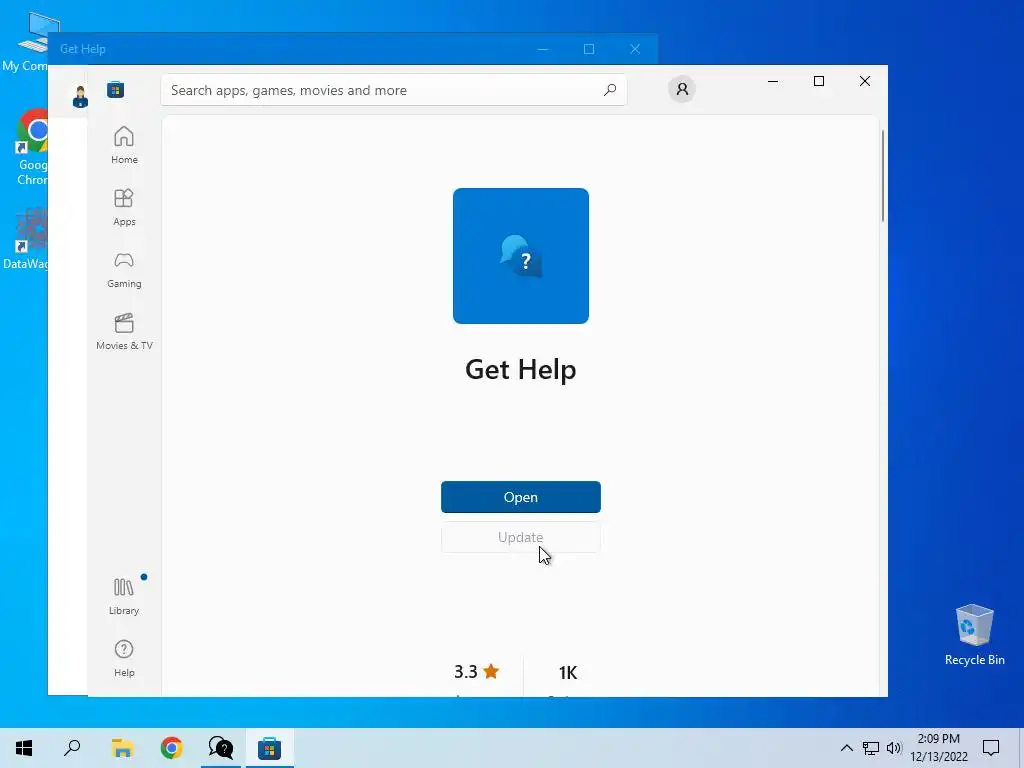Viewport: 1024px width, 768px height.
Task: Maximize the background Get Help window
Action: point(589,49)
